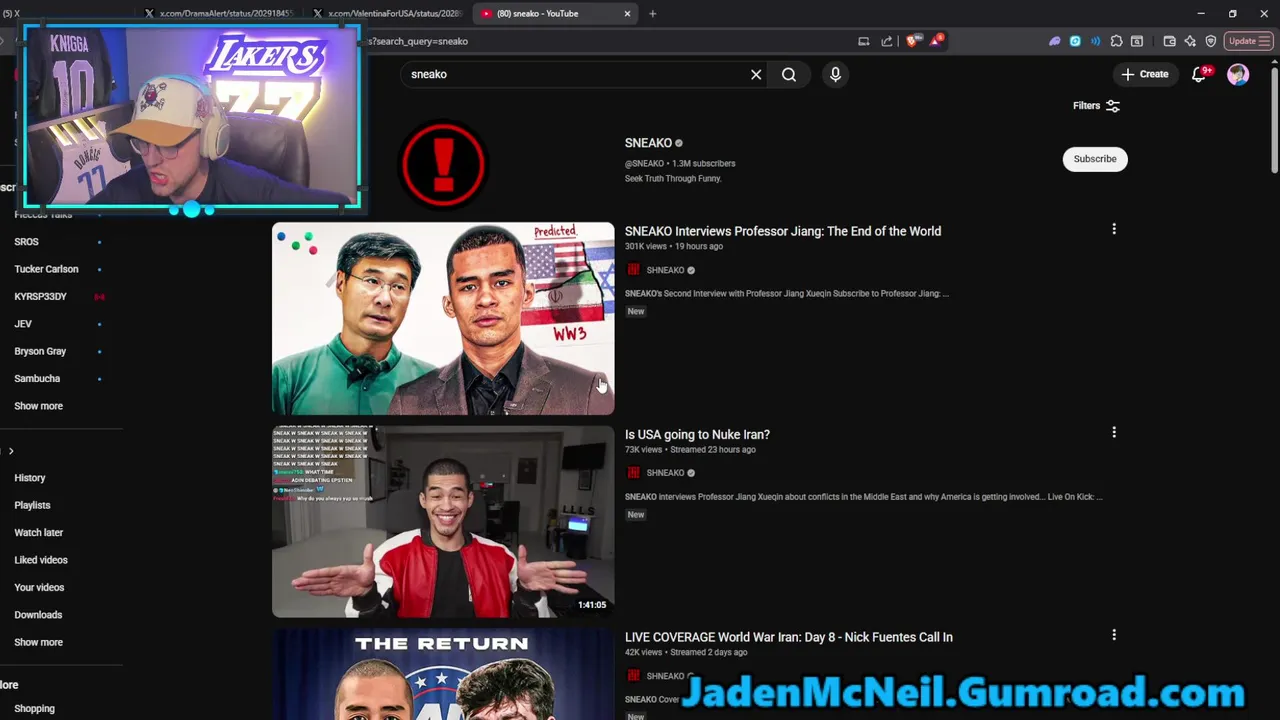
Task: Click the Brave VPN shield icon
Action: [x=1211, y=41]
